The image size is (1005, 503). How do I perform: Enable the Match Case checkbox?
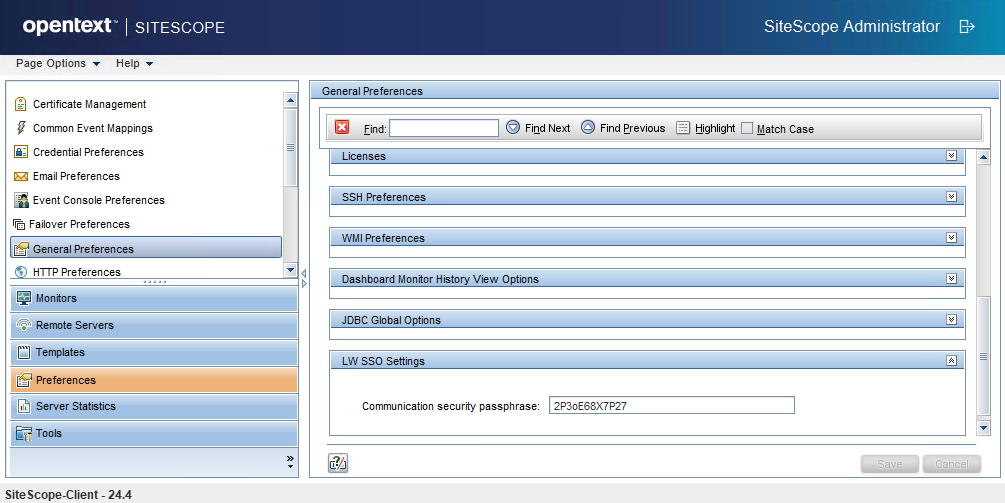(x=747, y=128)
